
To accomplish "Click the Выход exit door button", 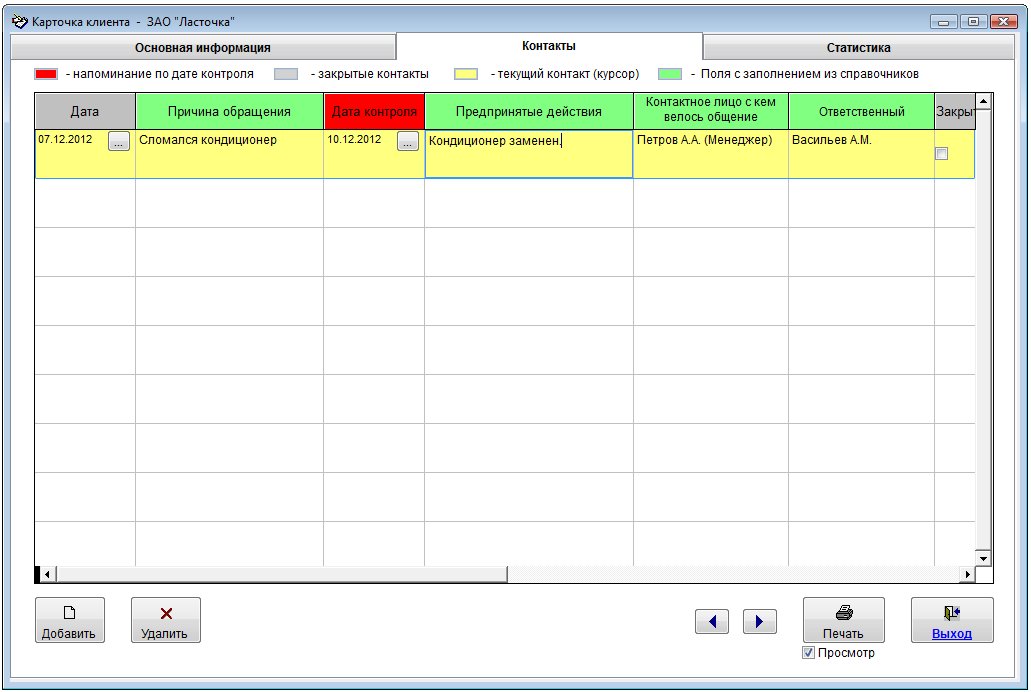I will click(x=952, y=620).
